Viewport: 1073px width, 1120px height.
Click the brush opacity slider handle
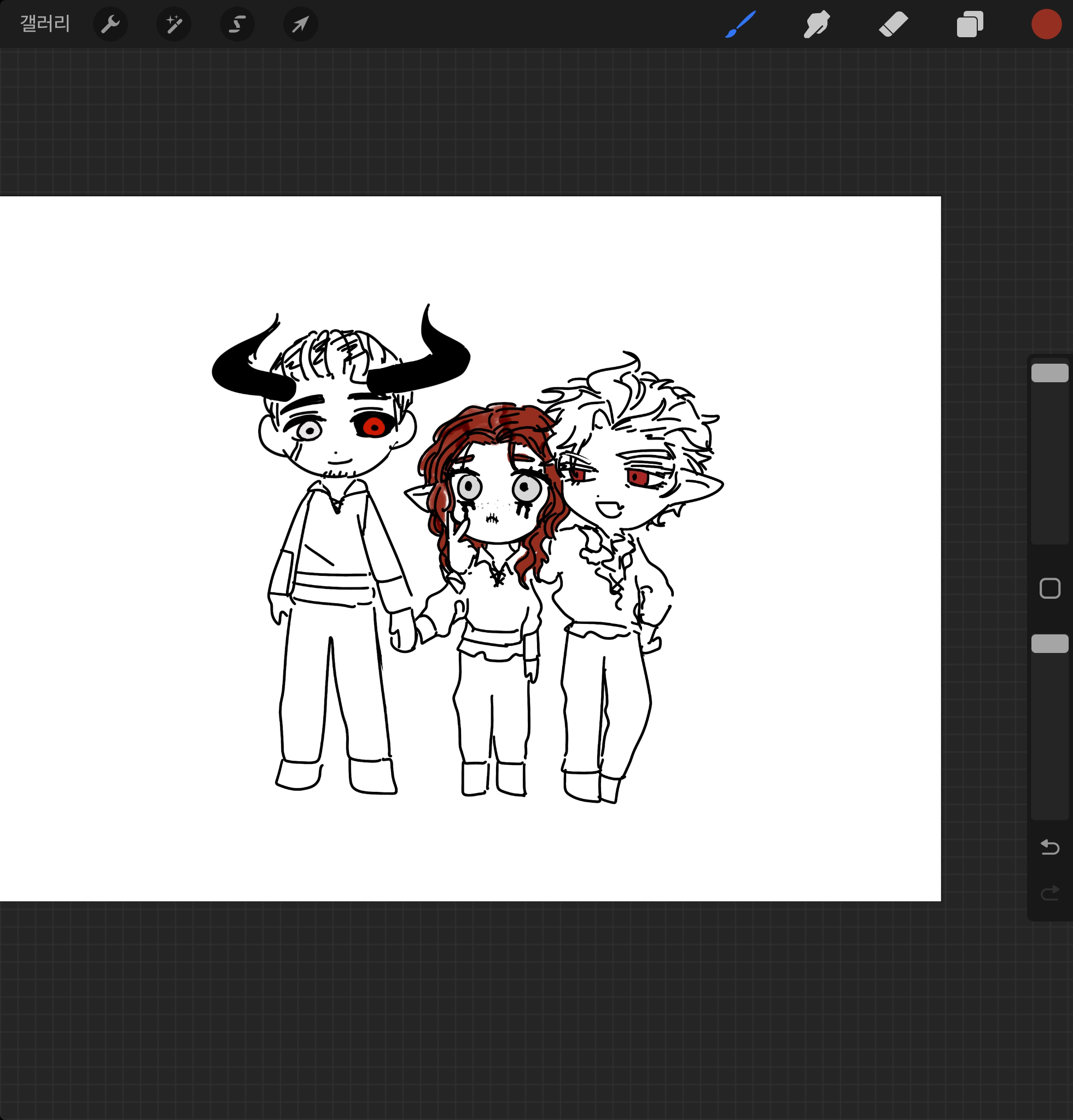(1049, 644)
